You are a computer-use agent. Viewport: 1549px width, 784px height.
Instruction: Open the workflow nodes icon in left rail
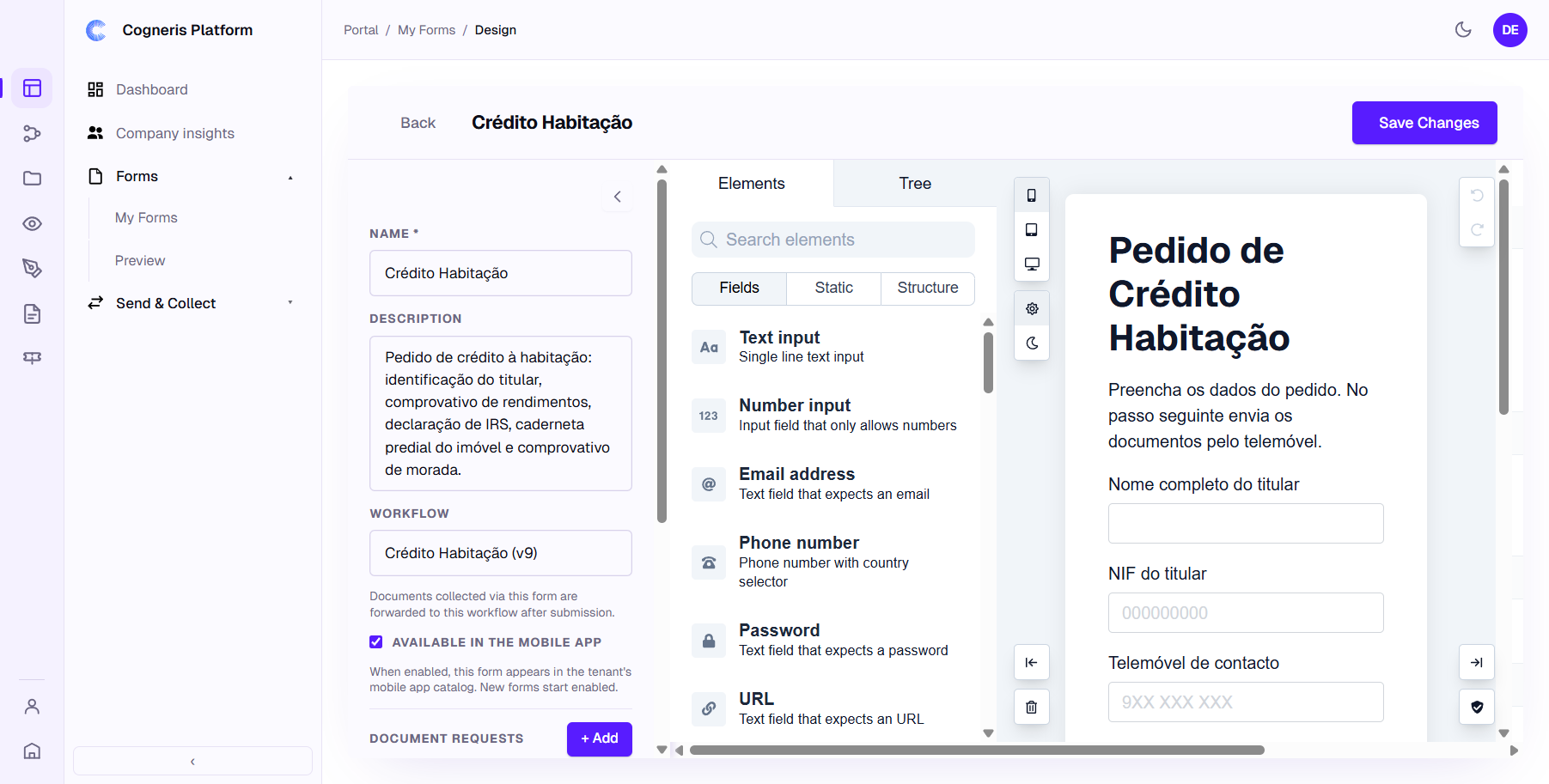click(x=32, y=133)
